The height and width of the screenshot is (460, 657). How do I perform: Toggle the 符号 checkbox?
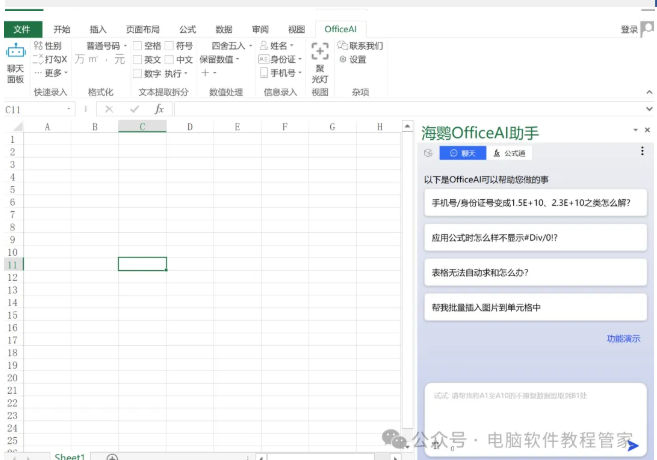pos(169,45)
